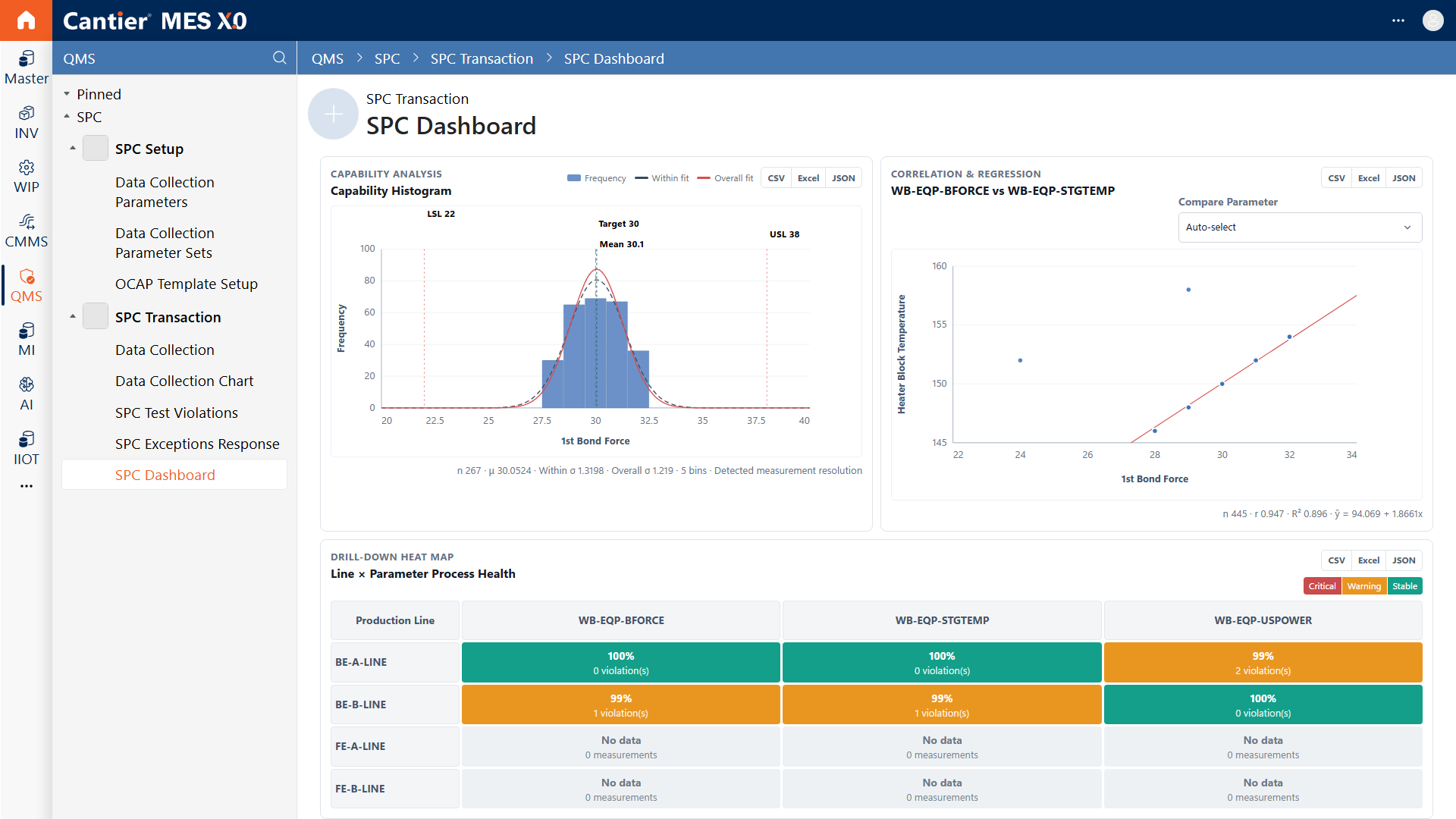This screenshot has width=1456, height=819.
Task: Collapse the SPC tree section
Action: click(67, 117)
